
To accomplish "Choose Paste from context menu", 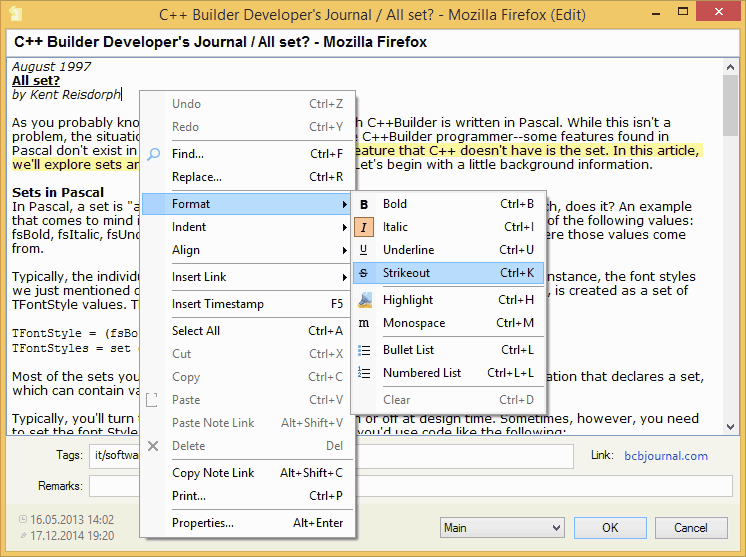I will coord(248,400).
